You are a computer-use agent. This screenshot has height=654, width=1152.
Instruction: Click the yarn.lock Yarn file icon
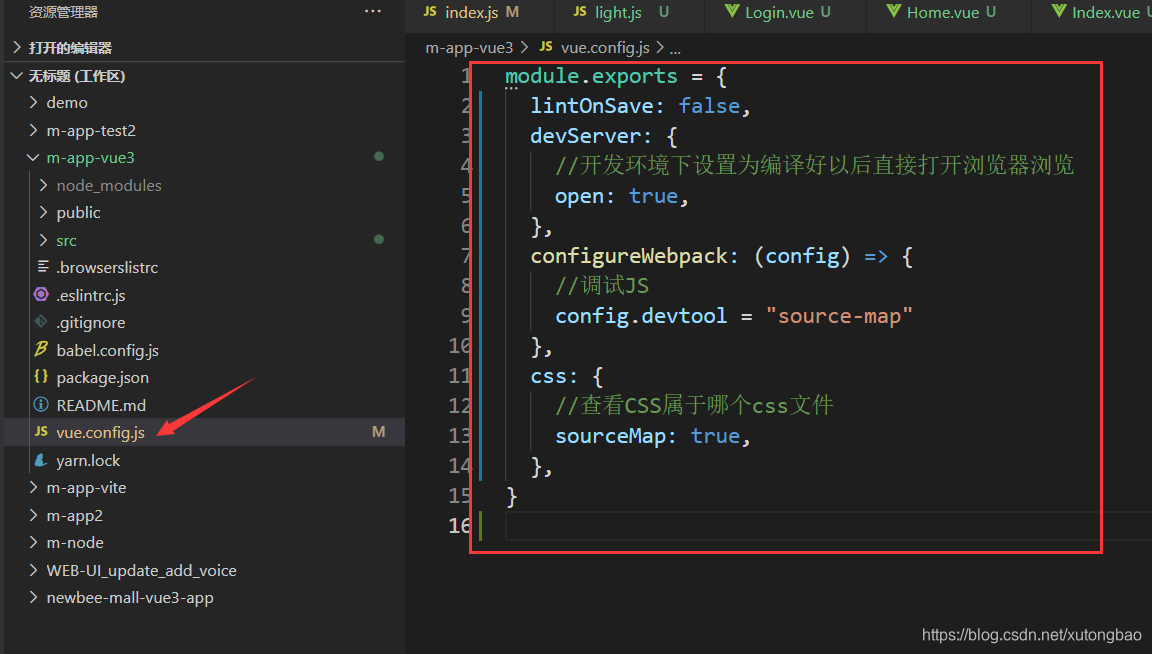[41, 460]
